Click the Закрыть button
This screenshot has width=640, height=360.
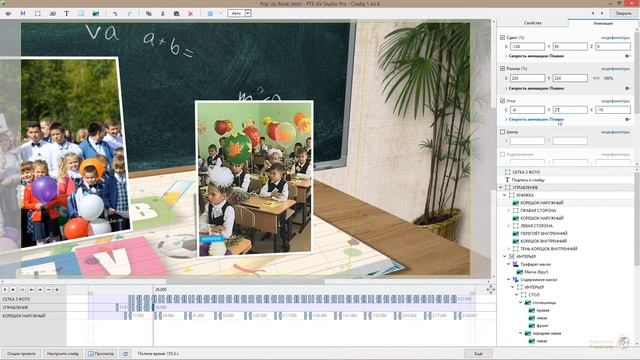pos(623,13)
